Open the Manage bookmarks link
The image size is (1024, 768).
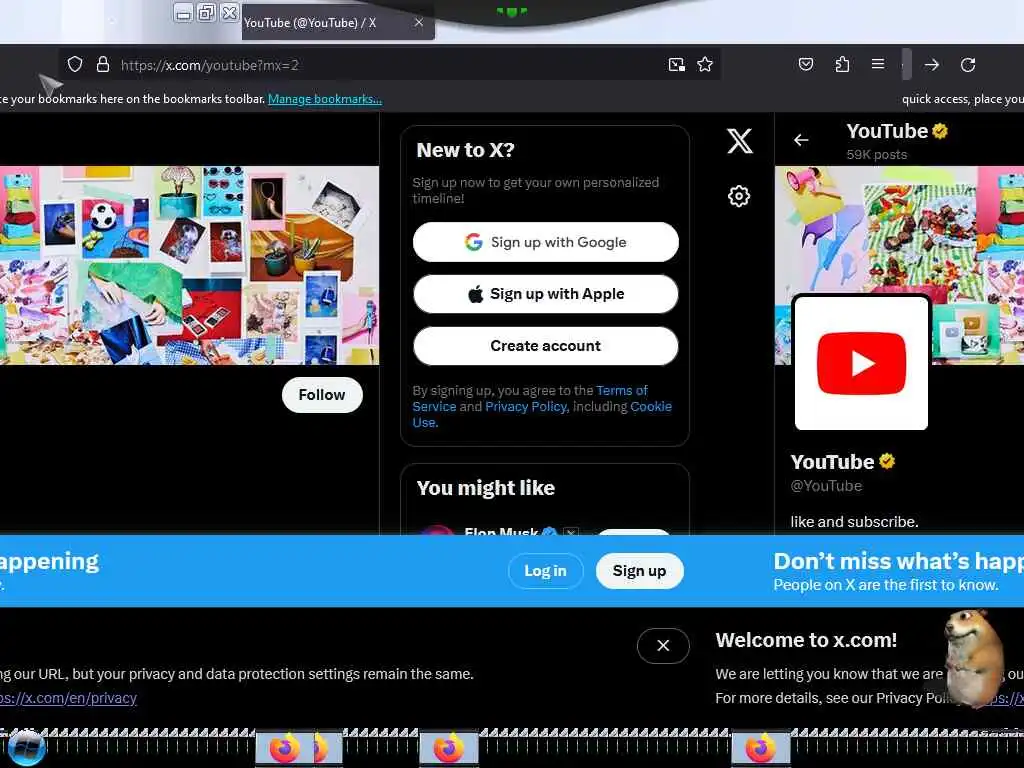pos(325,99)
